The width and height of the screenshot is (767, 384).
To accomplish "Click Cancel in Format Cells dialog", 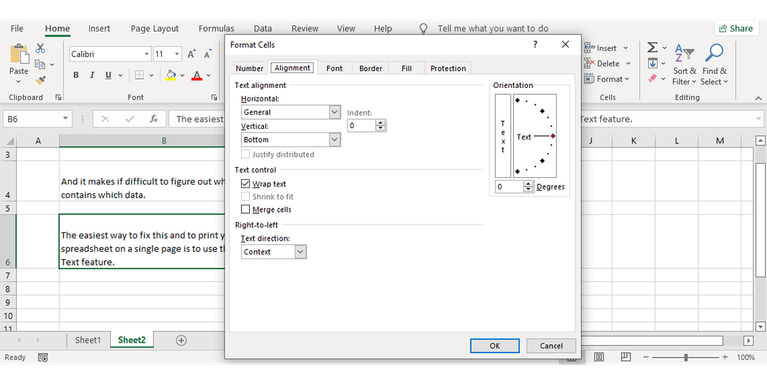I will (551, 346).
